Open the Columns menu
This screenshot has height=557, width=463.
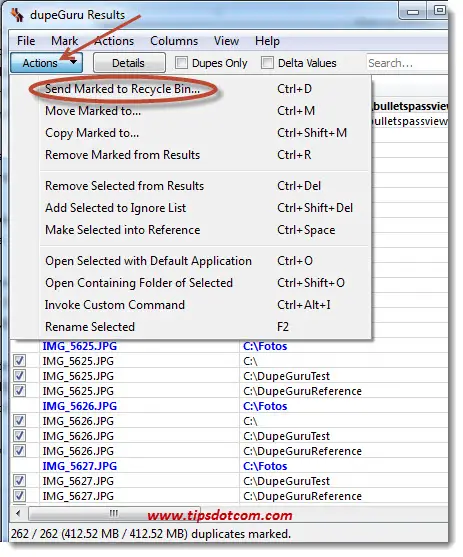174,41
